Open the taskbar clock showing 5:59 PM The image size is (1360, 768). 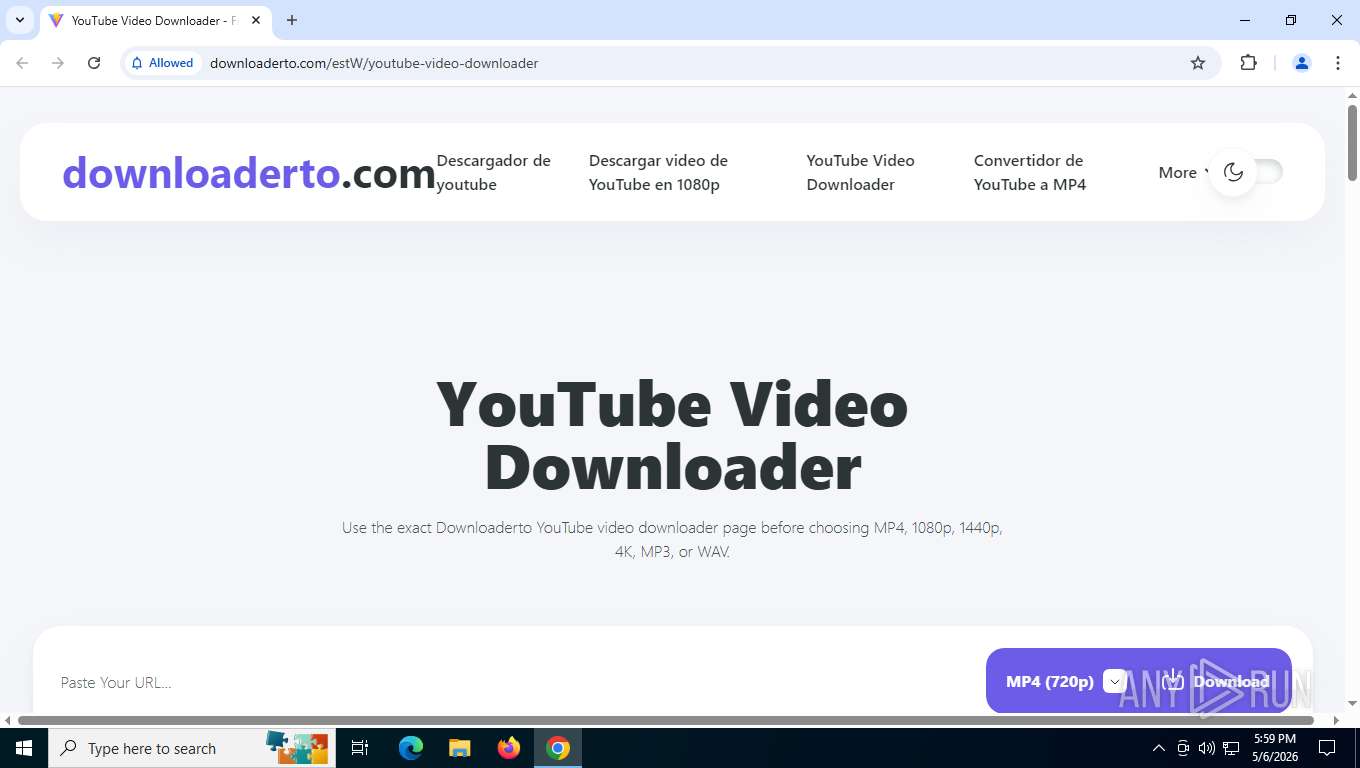coord(1275,748)
